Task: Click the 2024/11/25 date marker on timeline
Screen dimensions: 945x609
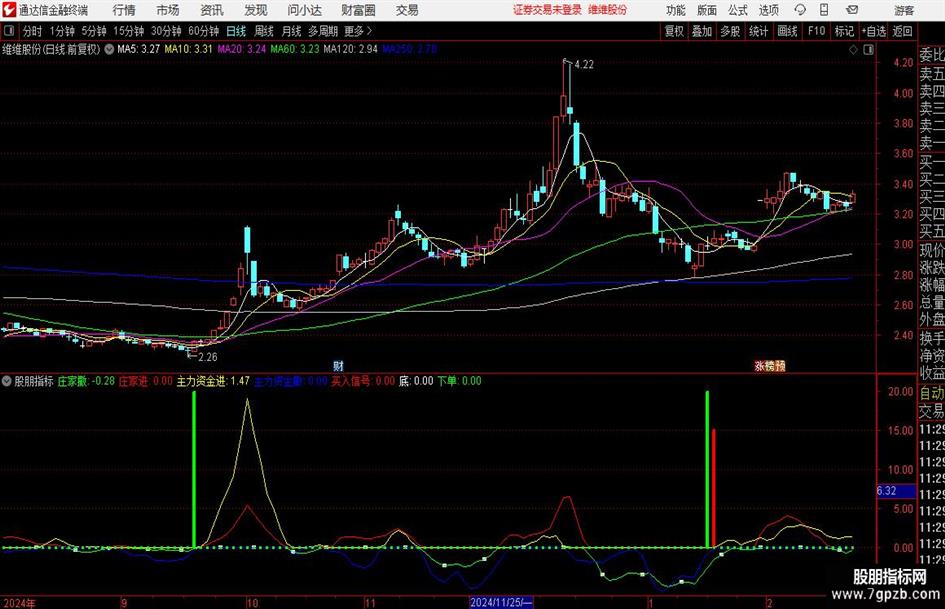Action: pyautogui.click(x=501, y=602)
